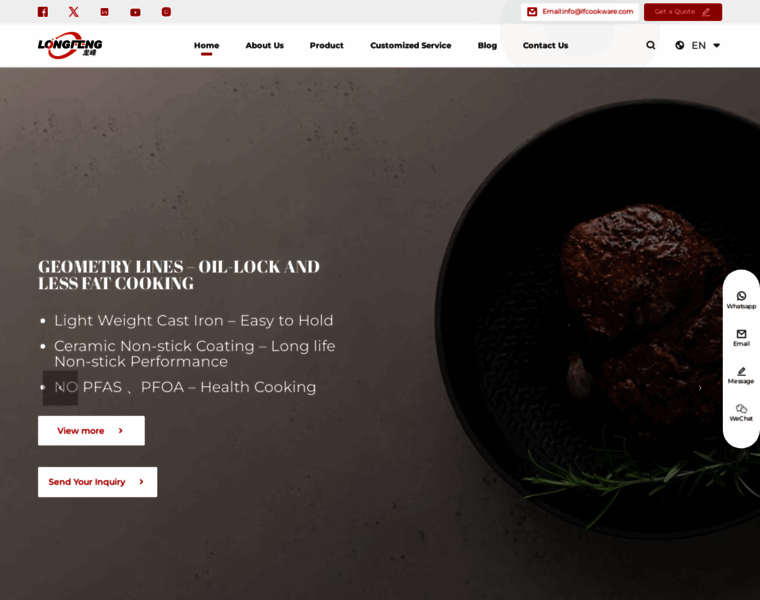Viewport: 760px width, 600px height.
Task: Open the Facebook social icon
Action: (x=43, y=12)
